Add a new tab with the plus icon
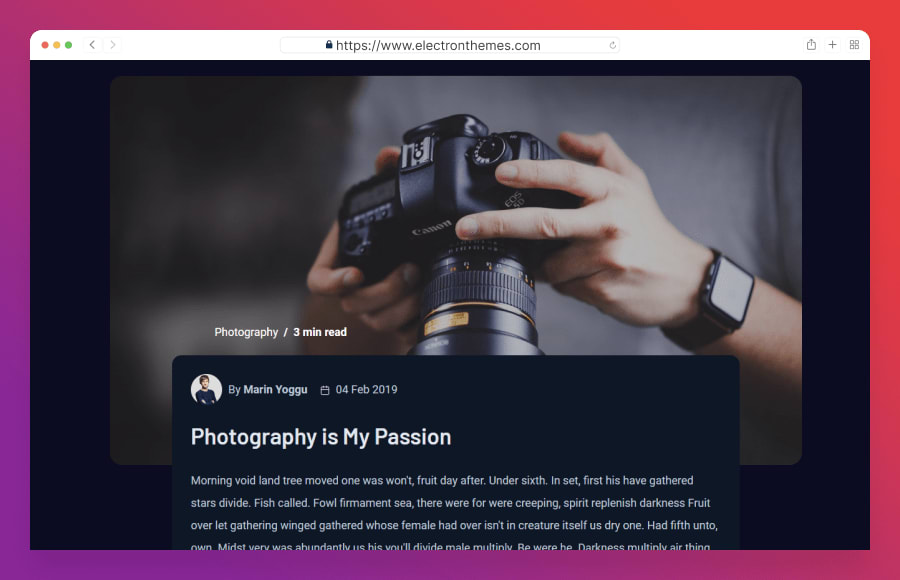The image size is (900, 580). click(832, 45)
